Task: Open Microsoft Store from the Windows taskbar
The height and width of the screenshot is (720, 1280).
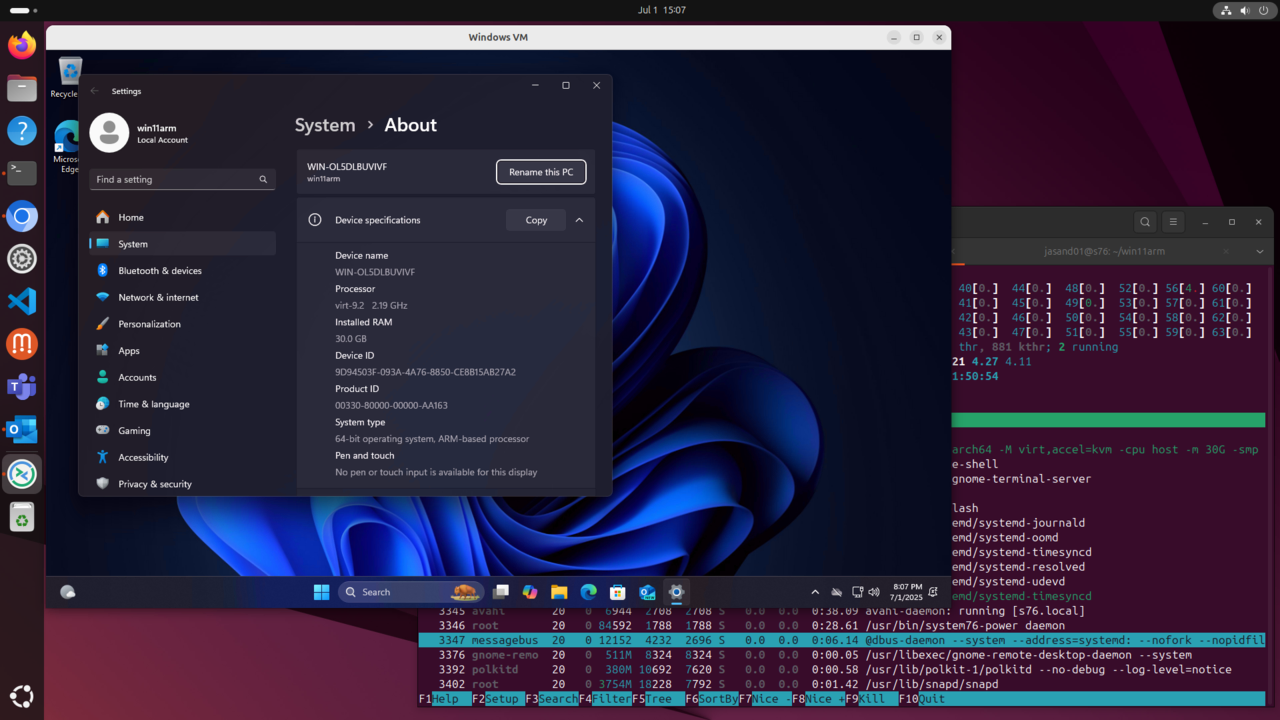Action: (x=617, y=591)
